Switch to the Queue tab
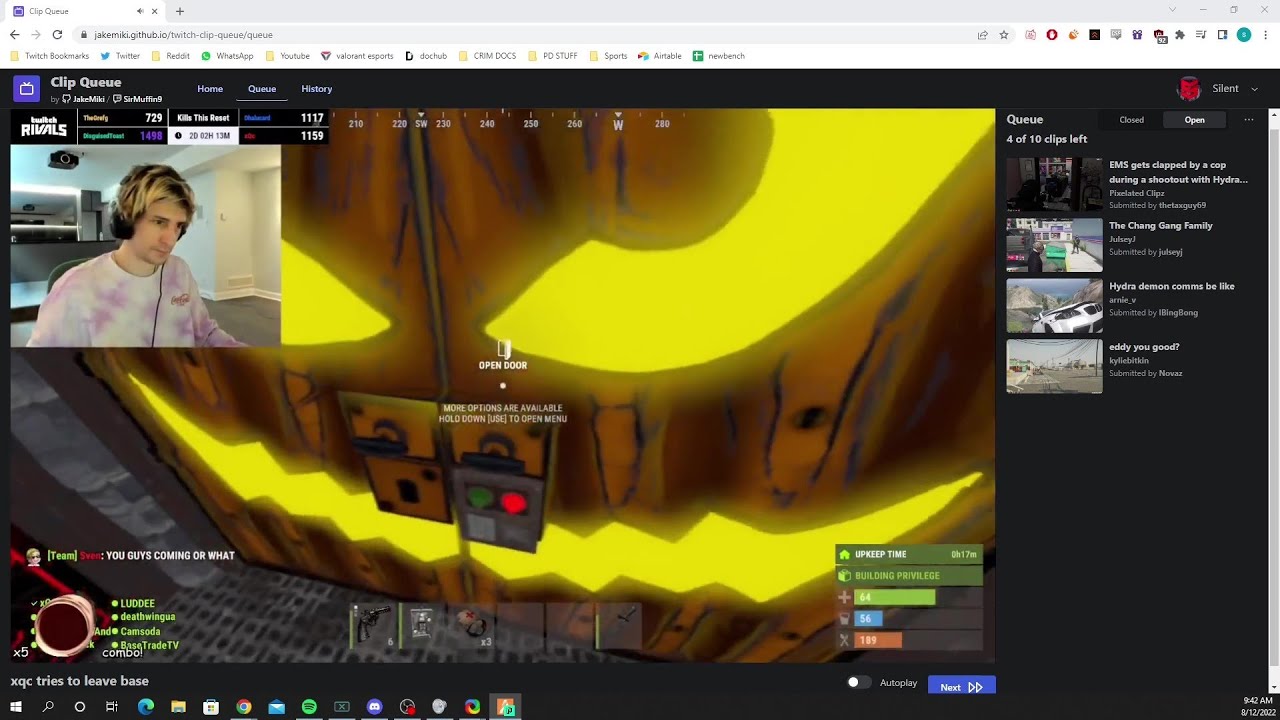 click(x=262, y=89)
